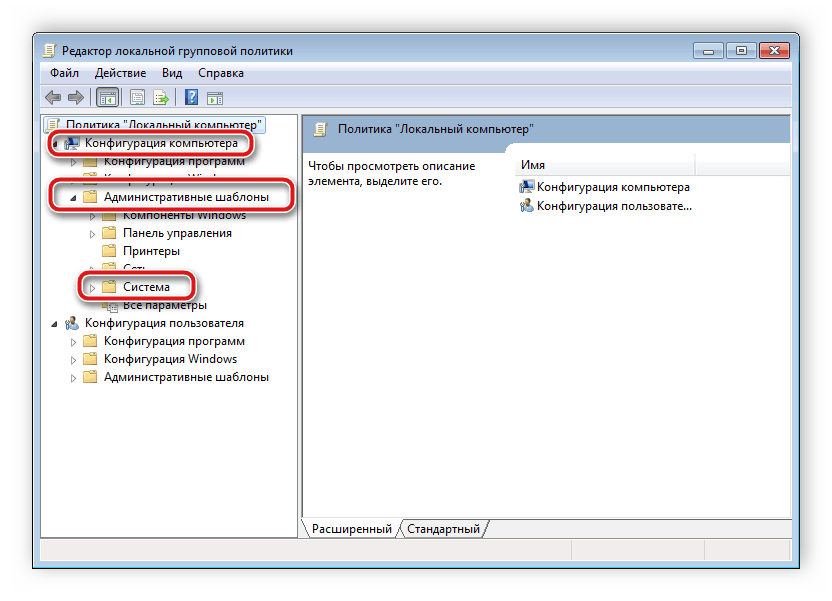Image resolution: width=832 pixels, height=601 pixels.
Task: Select the Forward navigation arrow icon
Action: point(77,97)
